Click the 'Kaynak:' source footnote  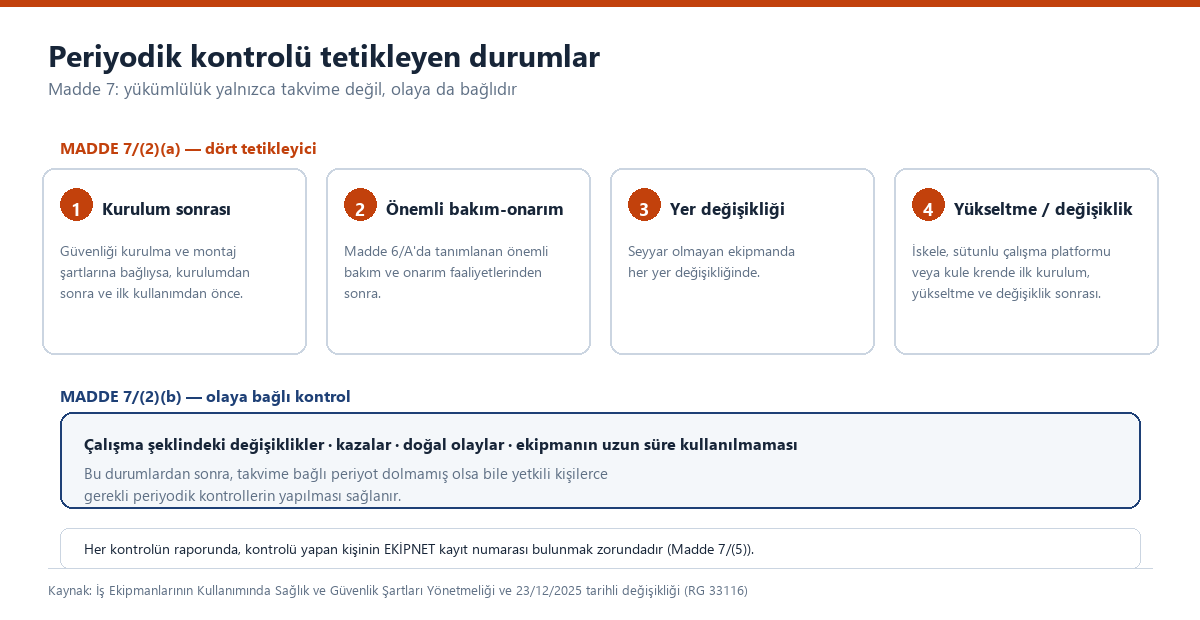398,591
